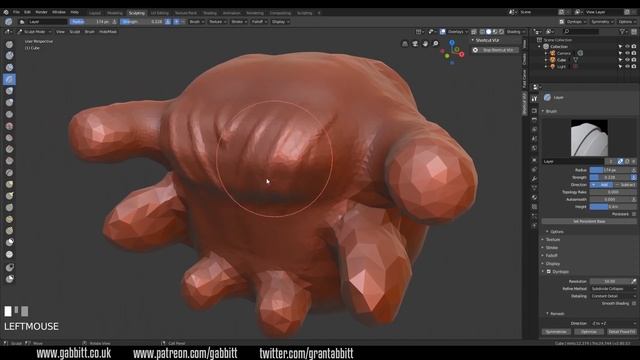Viewport: 640px width, 360px height.
Task: Open the Stroke header dropdown
Action: click(x=239, y=22)
